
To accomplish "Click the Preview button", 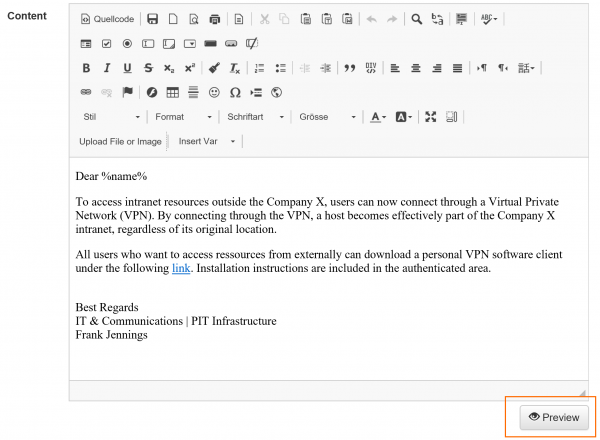I will tap(554, 417).
